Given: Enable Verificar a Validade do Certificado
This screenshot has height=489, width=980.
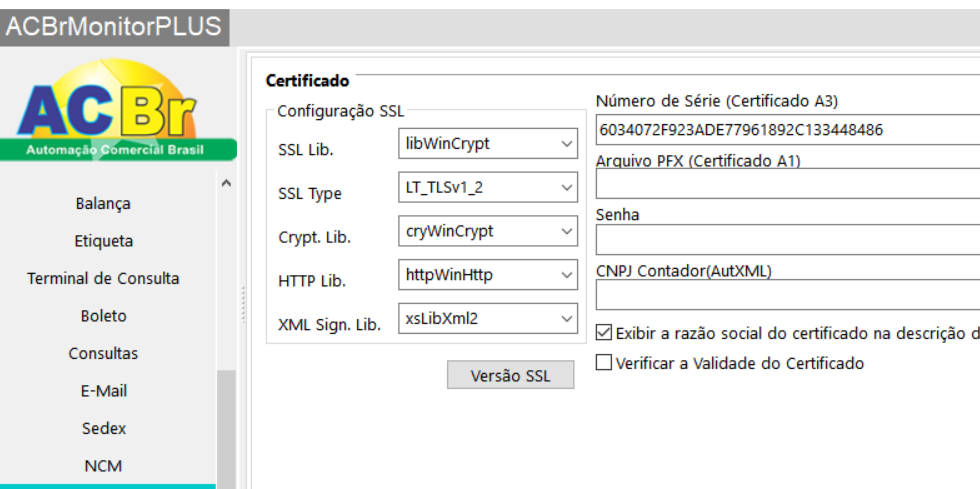Looking at the screenshot, I should tap(604, 363).
